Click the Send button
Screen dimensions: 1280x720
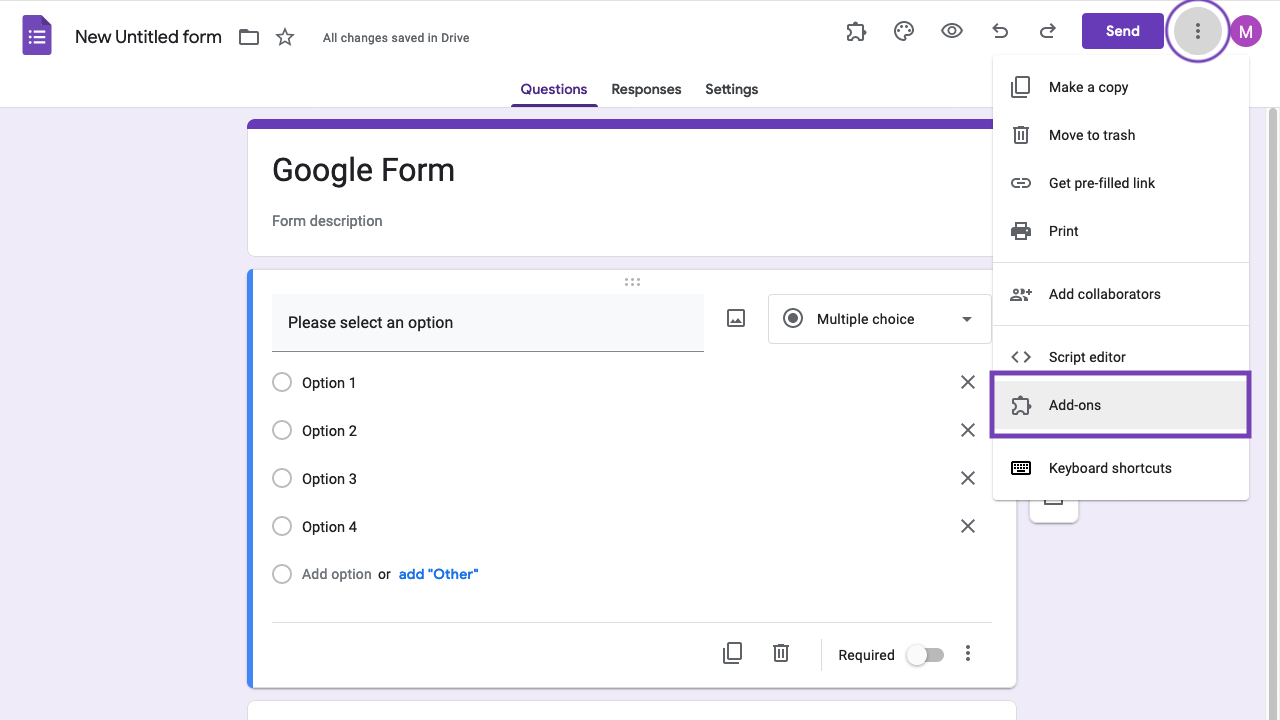coord(1122,31)
